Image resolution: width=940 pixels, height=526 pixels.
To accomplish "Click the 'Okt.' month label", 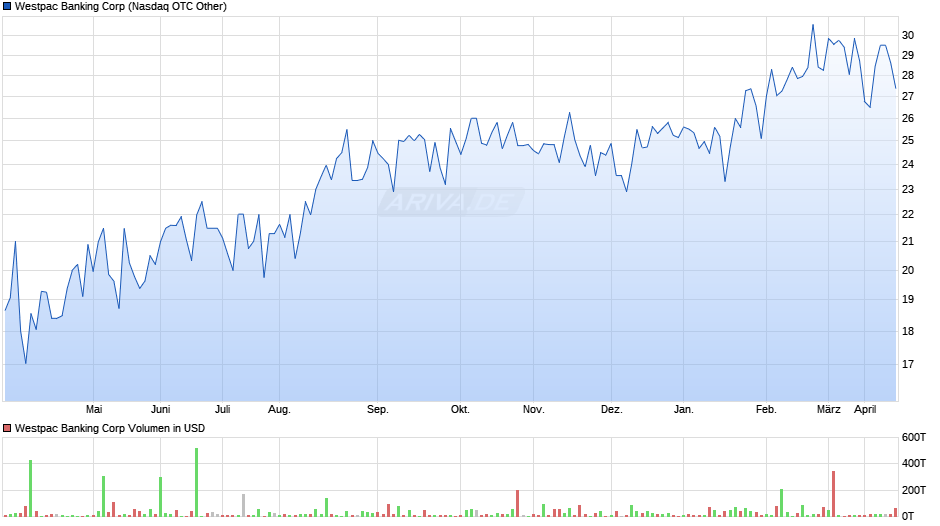I will click(460, 409).
